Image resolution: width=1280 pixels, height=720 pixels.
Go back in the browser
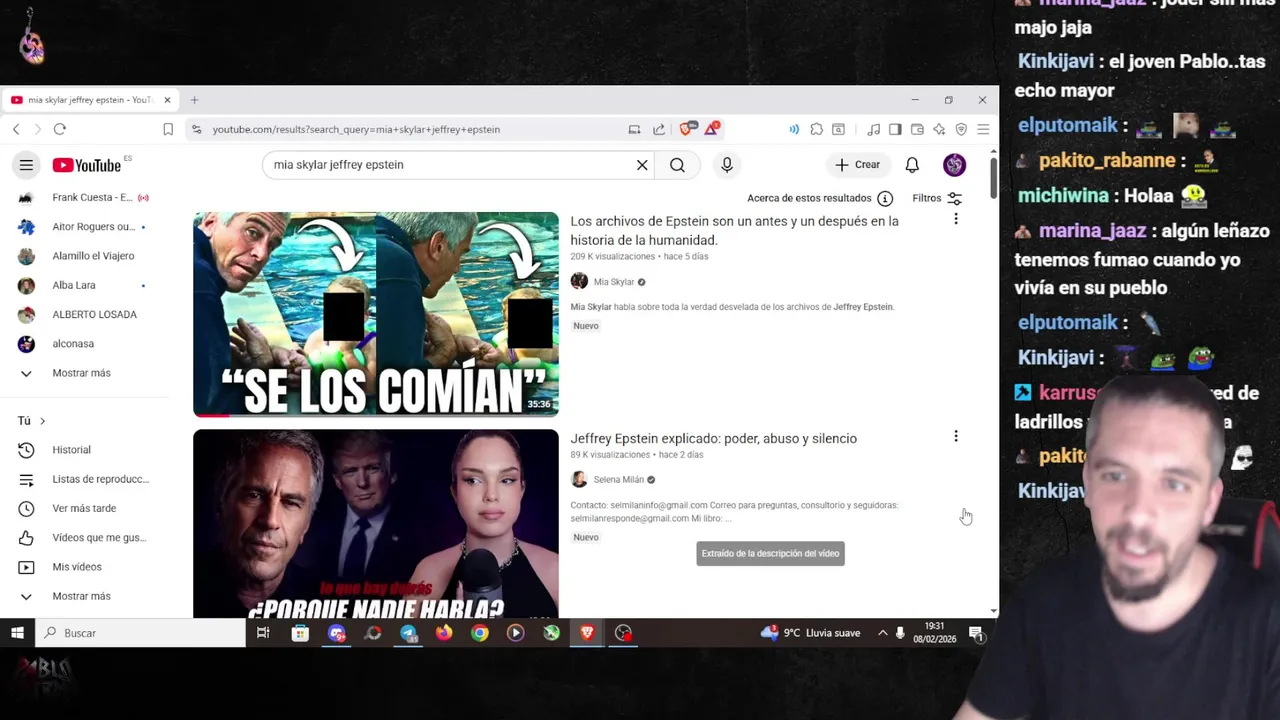coord(16,129)
